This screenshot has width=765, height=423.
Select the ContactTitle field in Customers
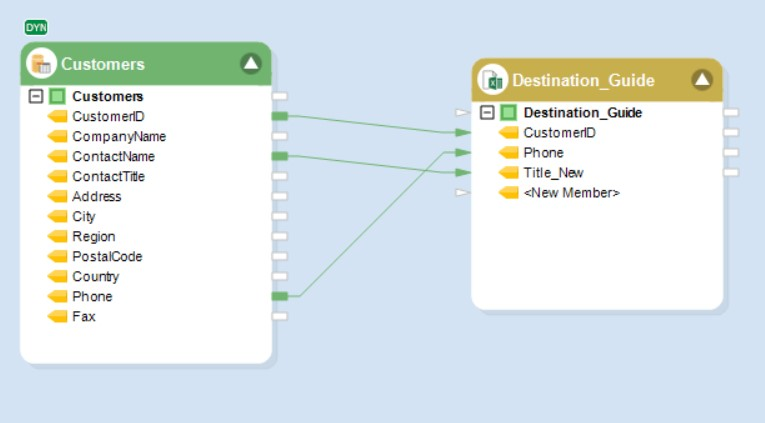click(108, 177)
